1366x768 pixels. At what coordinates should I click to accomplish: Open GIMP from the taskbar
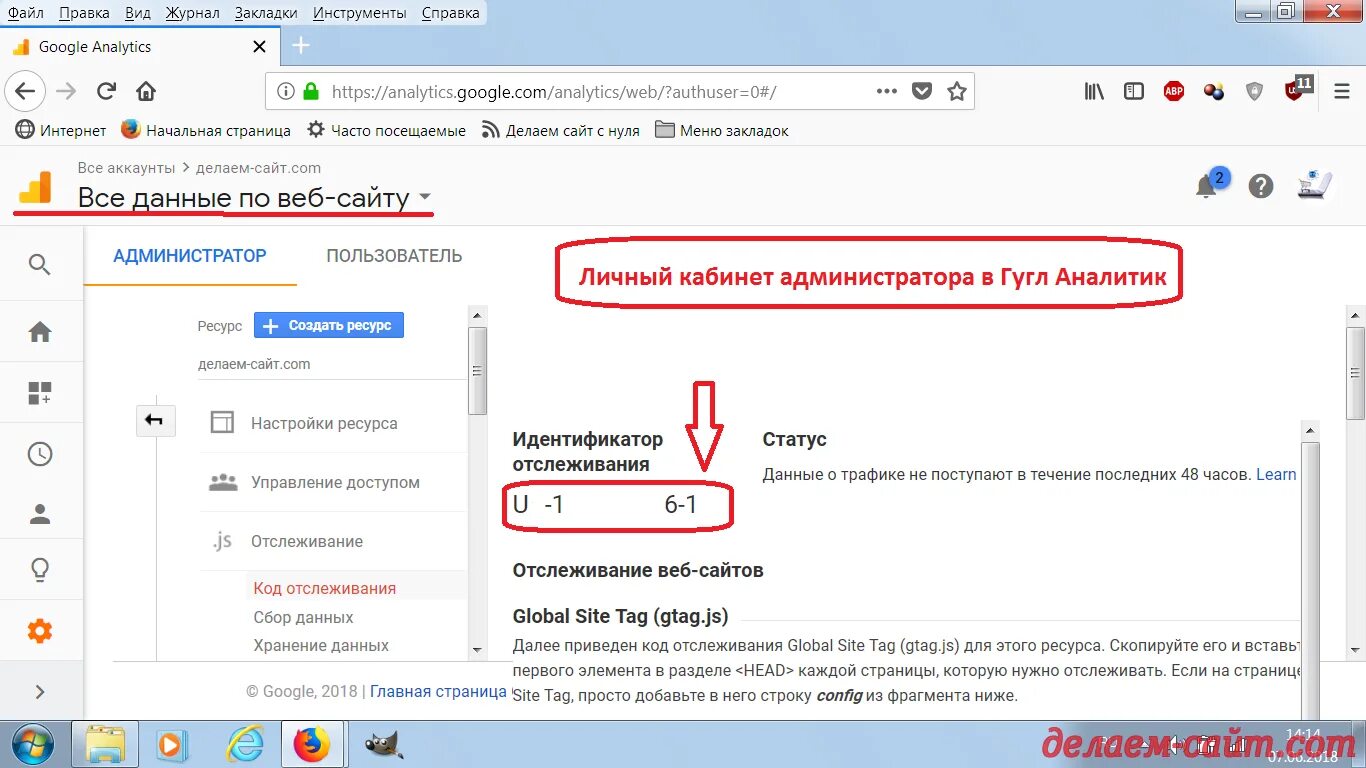383,745
